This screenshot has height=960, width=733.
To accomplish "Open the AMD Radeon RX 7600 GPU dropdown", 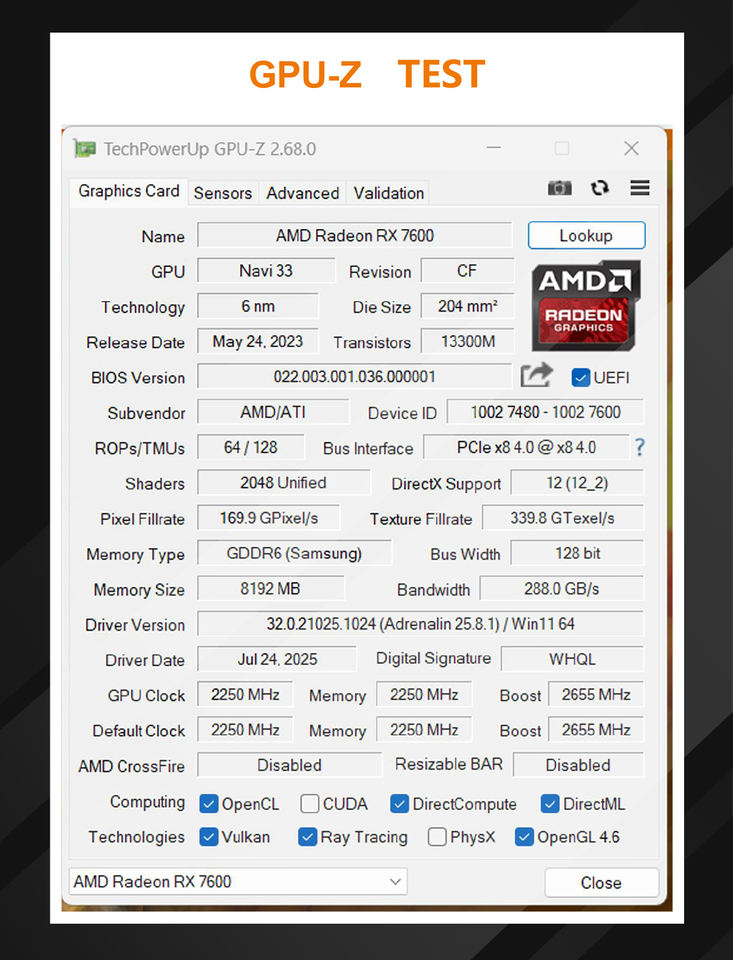I will coord(238,882).
